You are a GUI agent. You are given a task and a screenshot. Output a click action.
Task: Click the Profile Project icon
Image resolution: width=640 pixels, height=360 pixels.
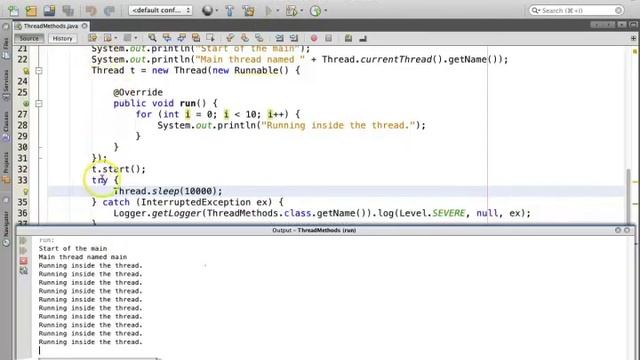pos(315,11)
